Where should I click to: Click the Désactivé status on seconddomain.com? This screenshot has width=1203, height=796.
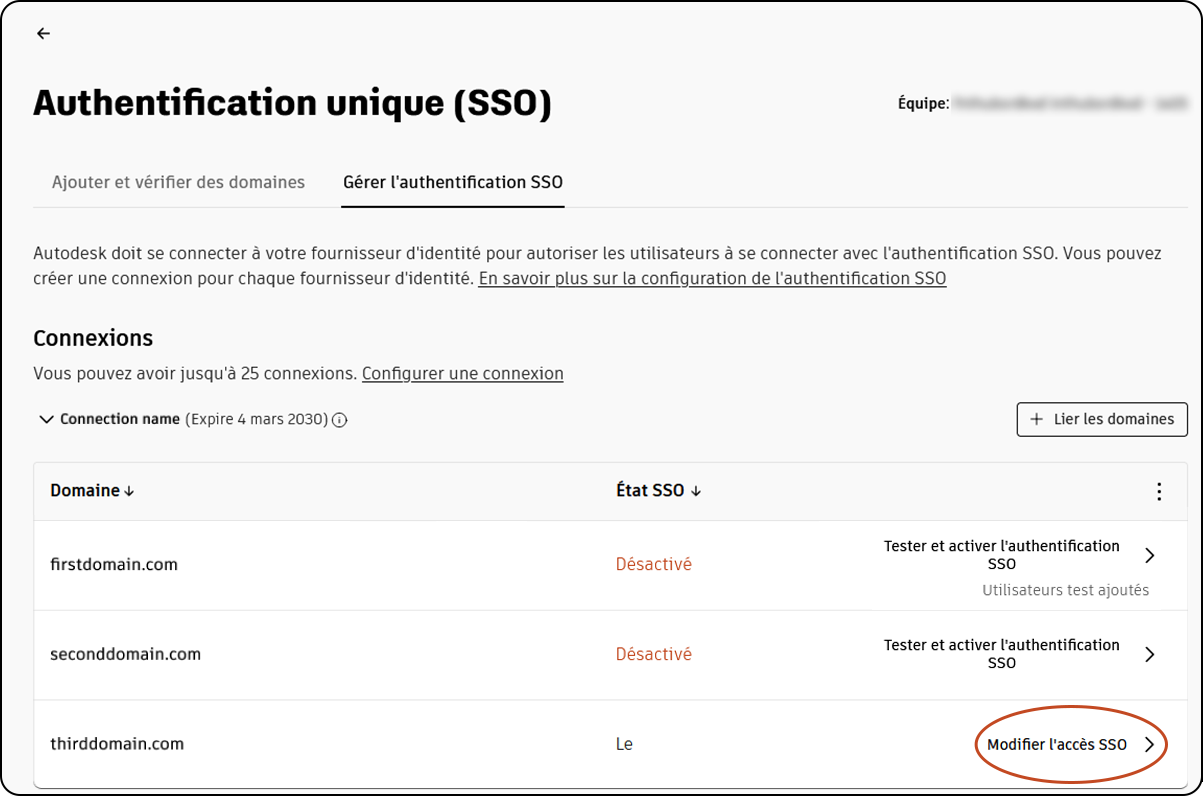click(654, 653)
